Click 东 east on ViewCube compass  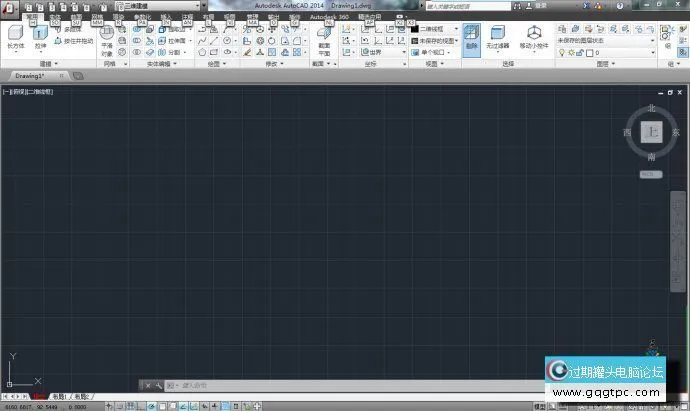676,132
